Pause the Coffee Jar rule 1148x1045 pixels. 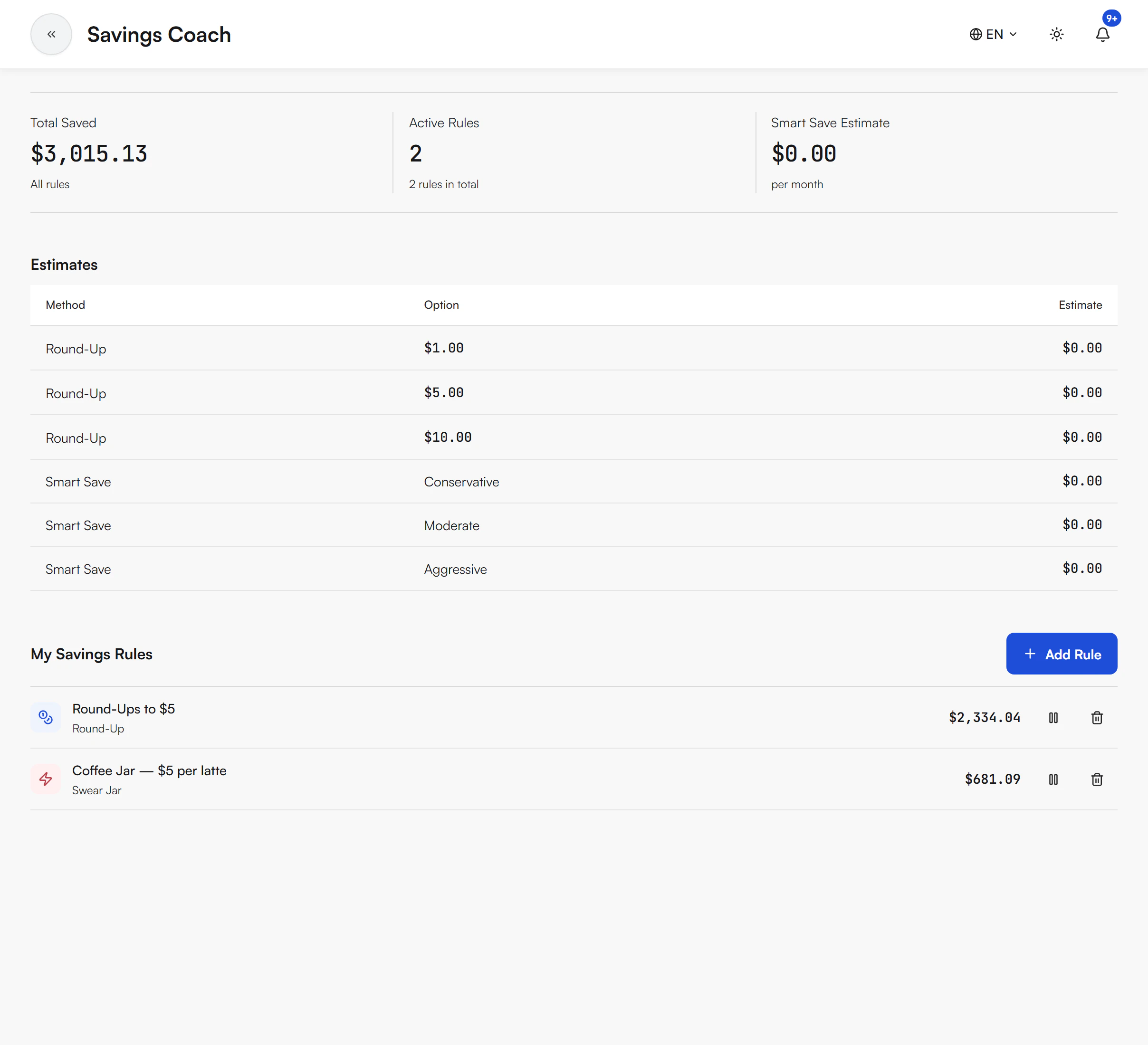[1053, 779]
